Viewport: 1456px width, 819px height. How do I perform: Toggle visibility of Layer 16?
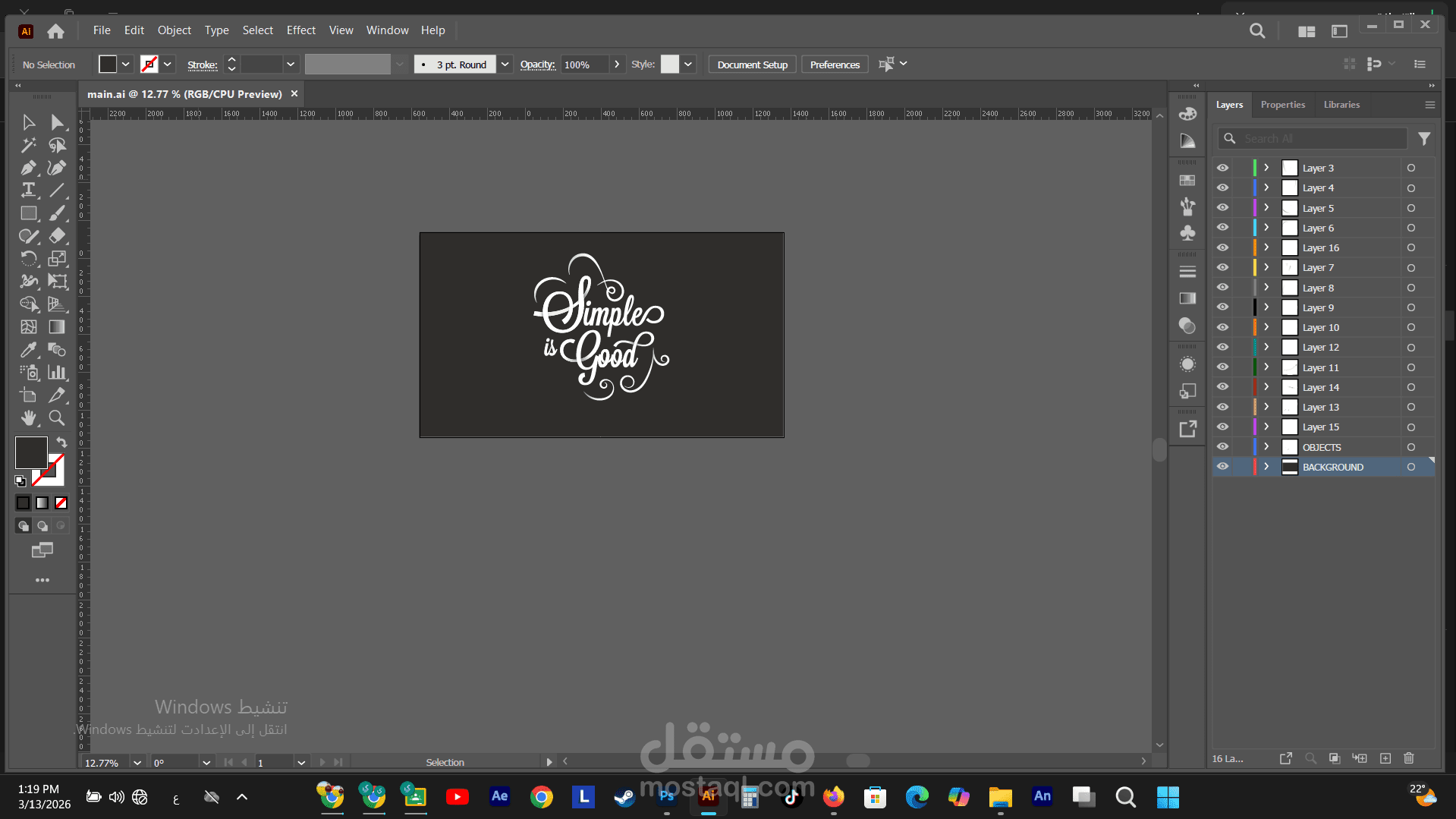click(1222, 247)
